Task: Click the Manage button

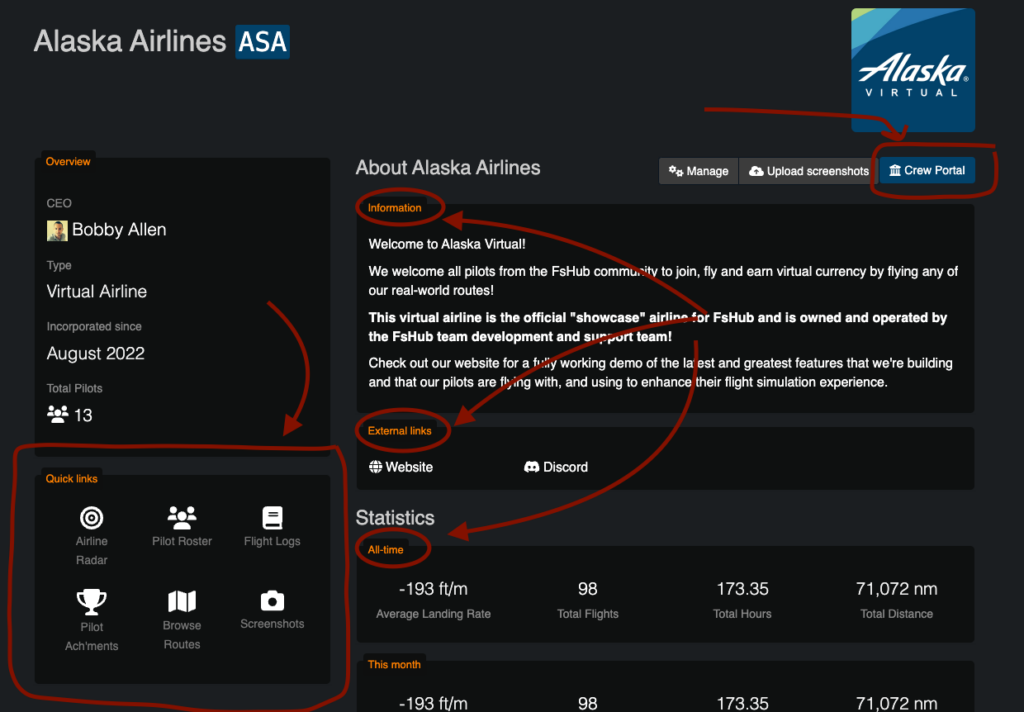Action: click(698, 171)
